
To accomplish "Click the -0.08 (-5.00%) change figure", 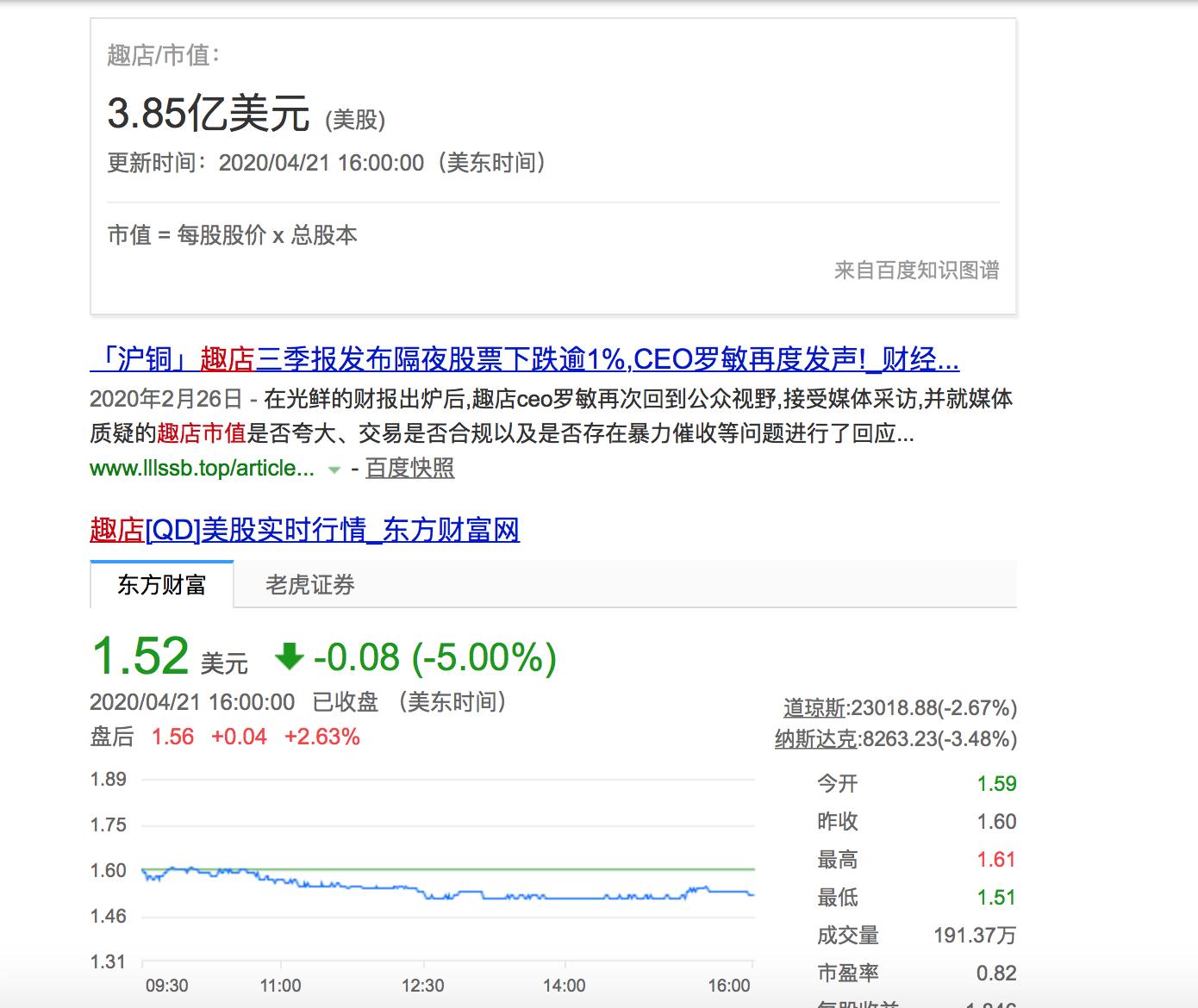I will pos(435,657).
